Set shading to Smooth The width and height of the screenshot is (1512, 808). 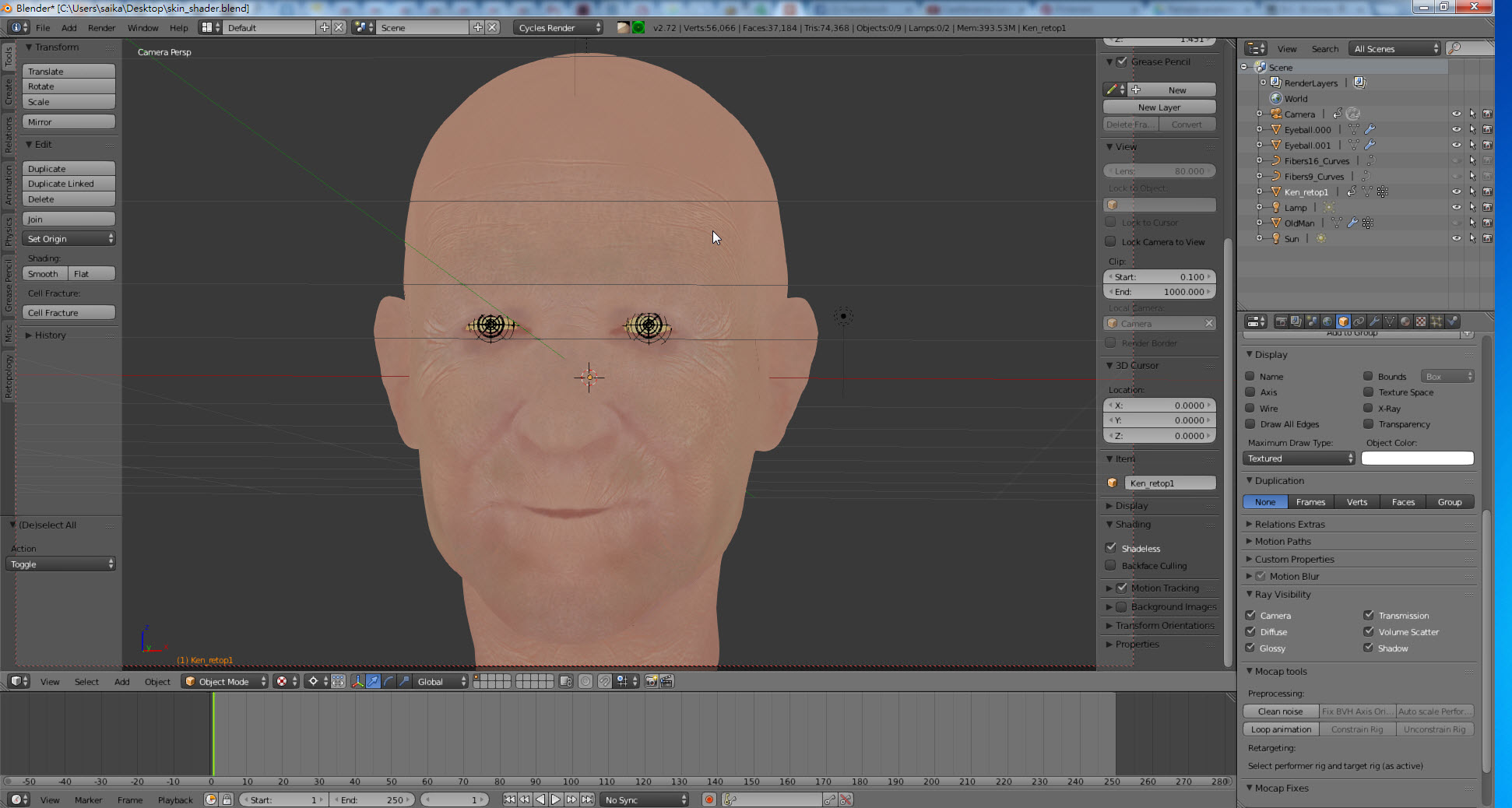(x=44, y=273)
